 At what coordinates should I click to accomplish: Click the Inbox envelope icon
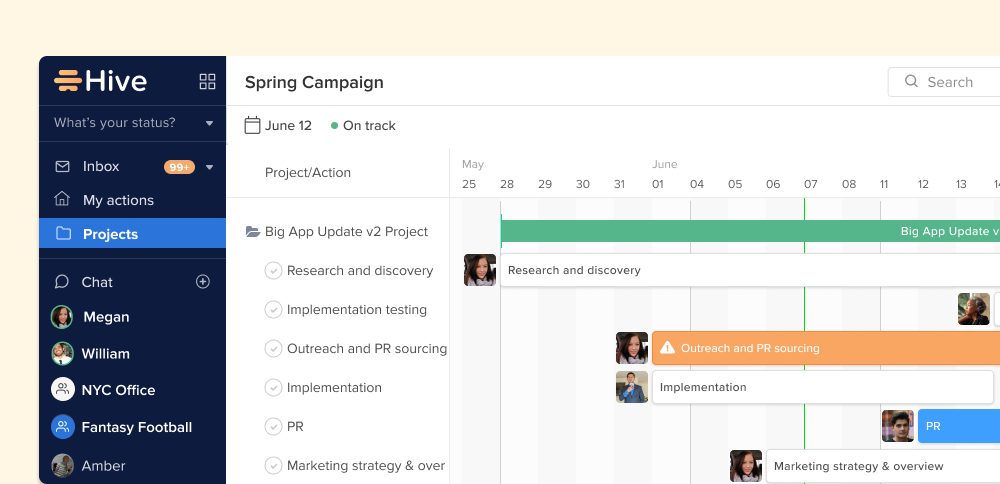(x=63, y=166)
